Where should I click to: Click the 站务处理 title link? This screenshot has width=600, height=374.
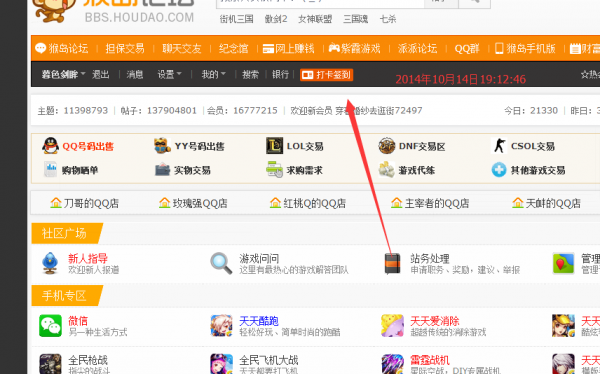430,258
